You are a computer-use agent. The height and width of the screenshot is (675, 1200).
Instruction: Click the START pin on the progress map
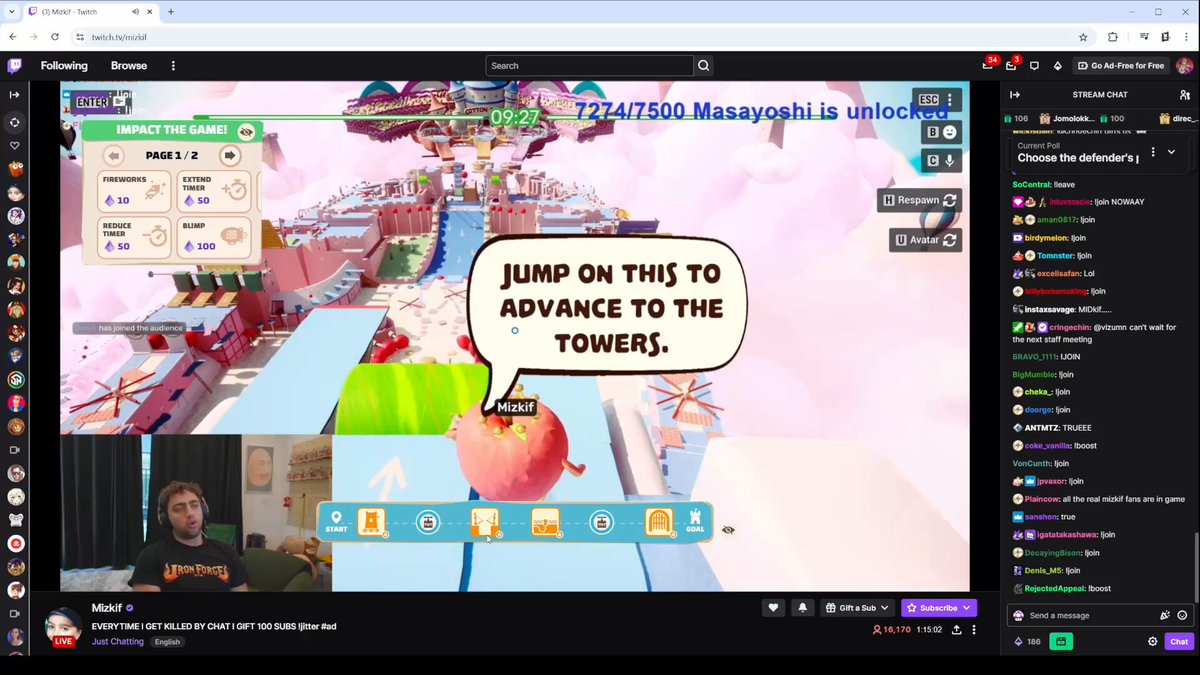tap(336, 522)
